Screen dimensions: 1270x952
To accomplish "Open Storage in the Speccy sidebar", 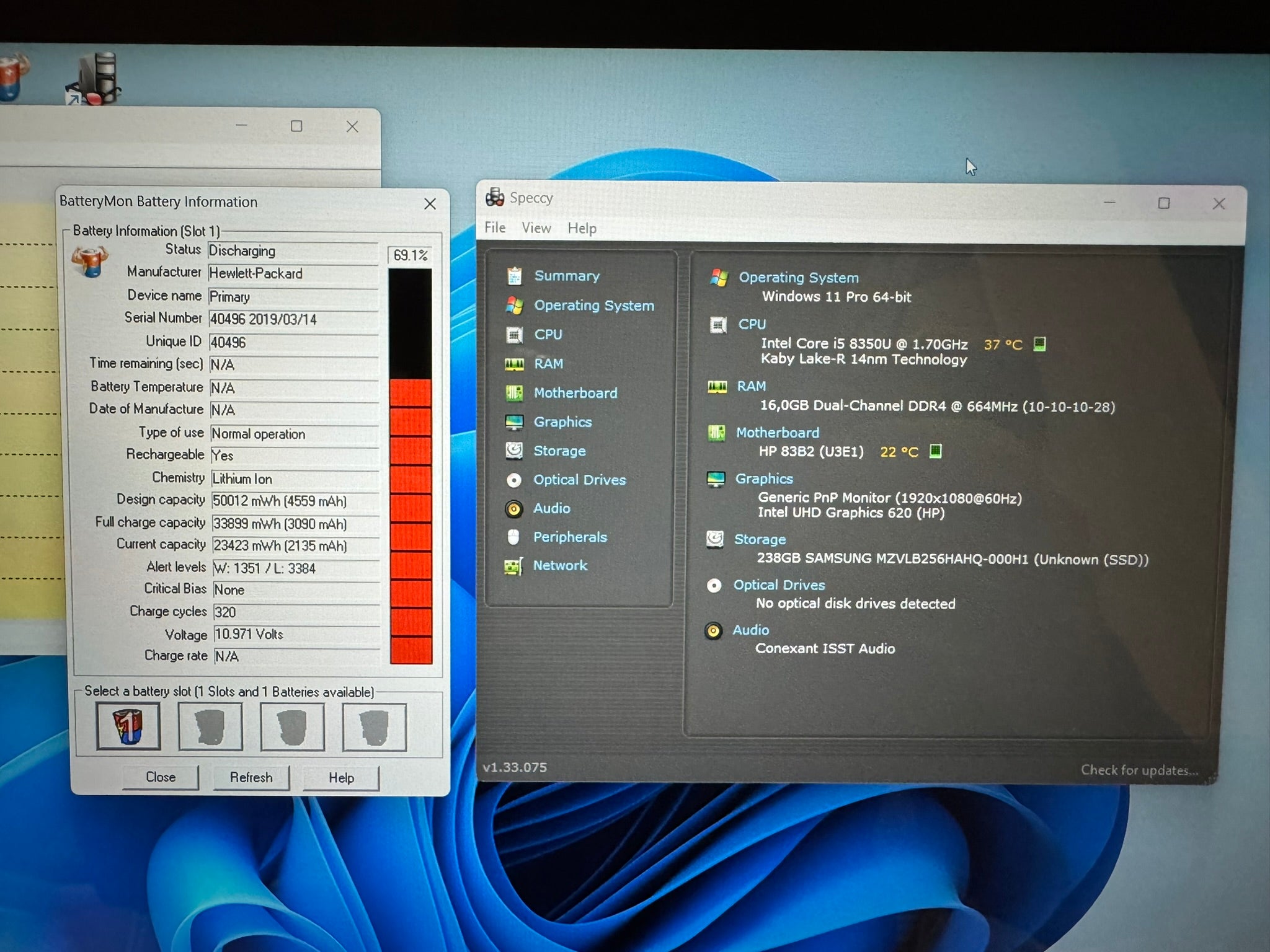I will point(559,451).
